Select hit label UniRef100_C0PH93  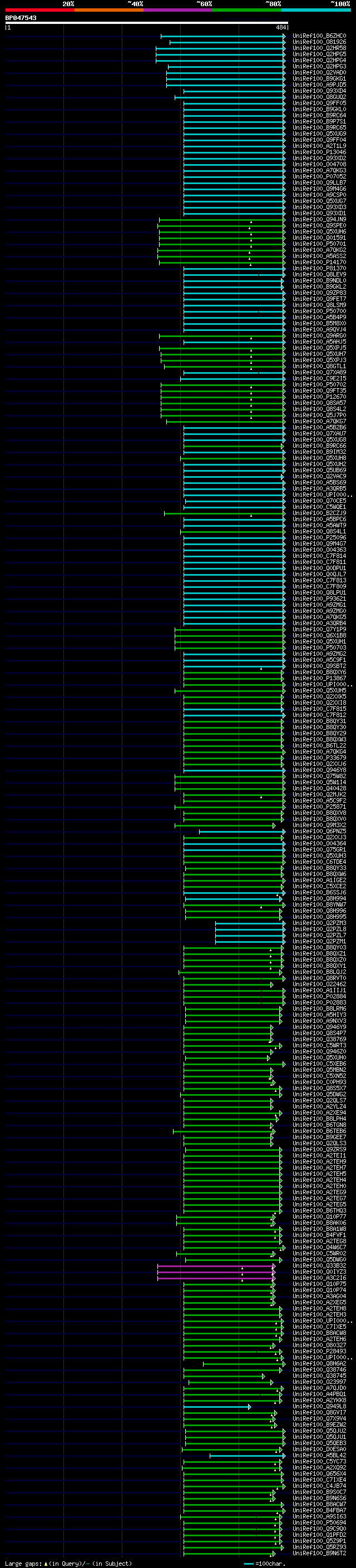pyautogui.click(x=319, y=1082)
